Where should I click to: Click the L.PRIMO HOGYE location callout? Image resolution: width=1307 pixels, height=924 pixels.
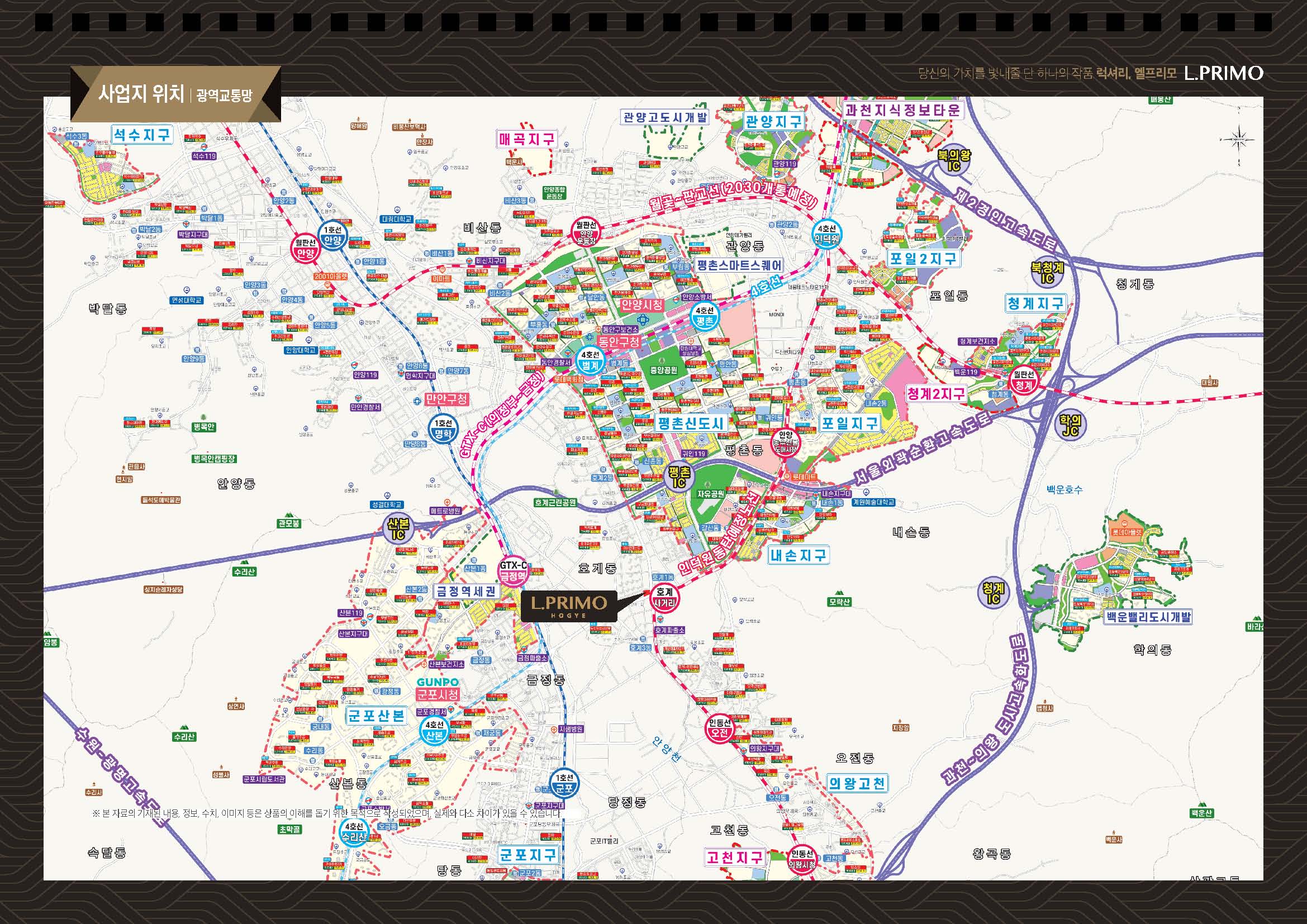point(569,606)
